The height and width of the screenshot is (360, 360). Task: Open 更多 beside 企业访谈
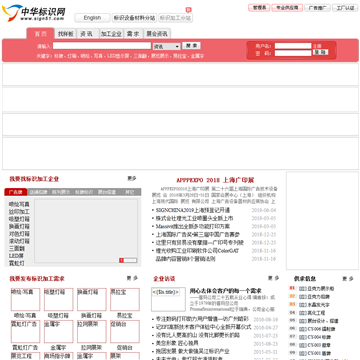click(x=273, y=278)
